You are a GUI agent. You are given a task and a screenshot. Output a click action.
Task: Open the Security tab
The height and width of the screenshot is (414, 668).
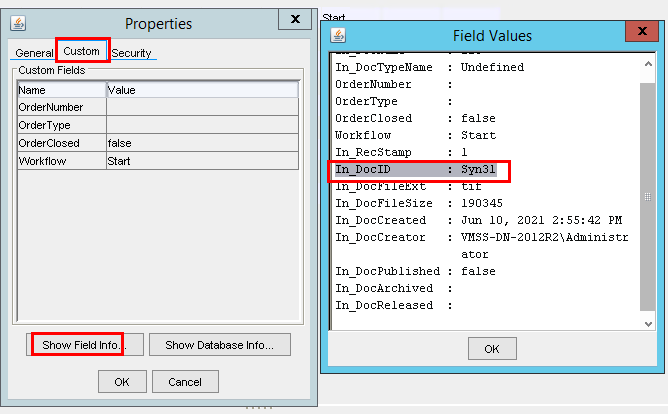pos(133,53)
